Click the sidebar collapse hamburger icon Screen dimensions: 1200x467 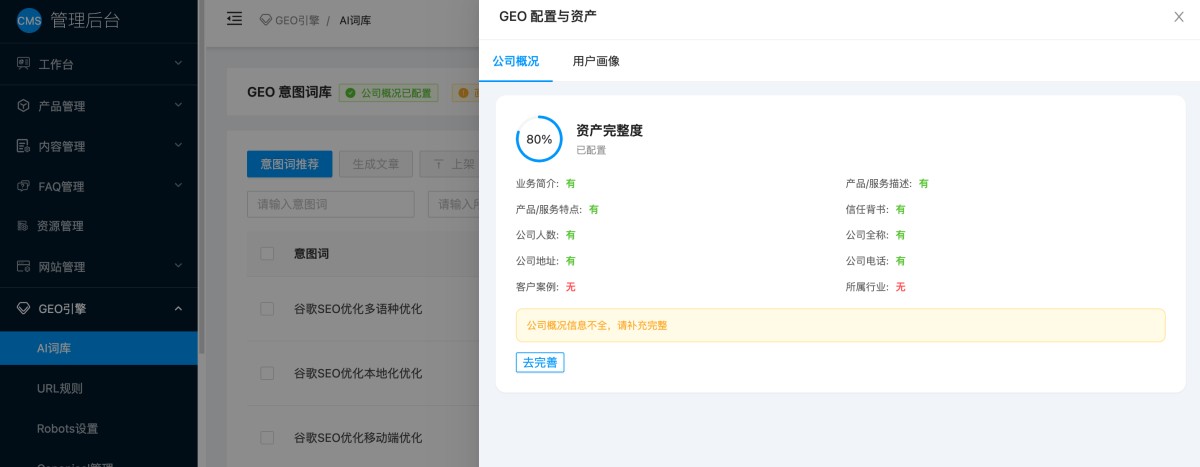[235, 19]
